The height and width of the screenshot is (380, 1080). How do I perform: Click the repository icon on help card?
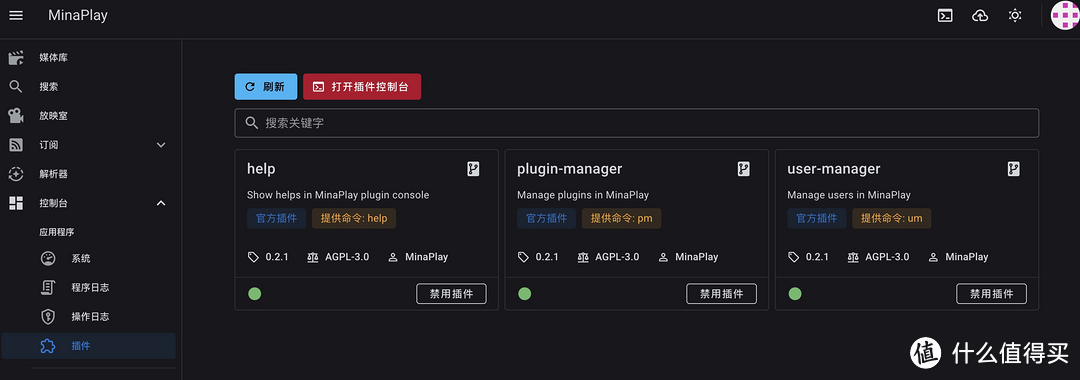point(473,169)
